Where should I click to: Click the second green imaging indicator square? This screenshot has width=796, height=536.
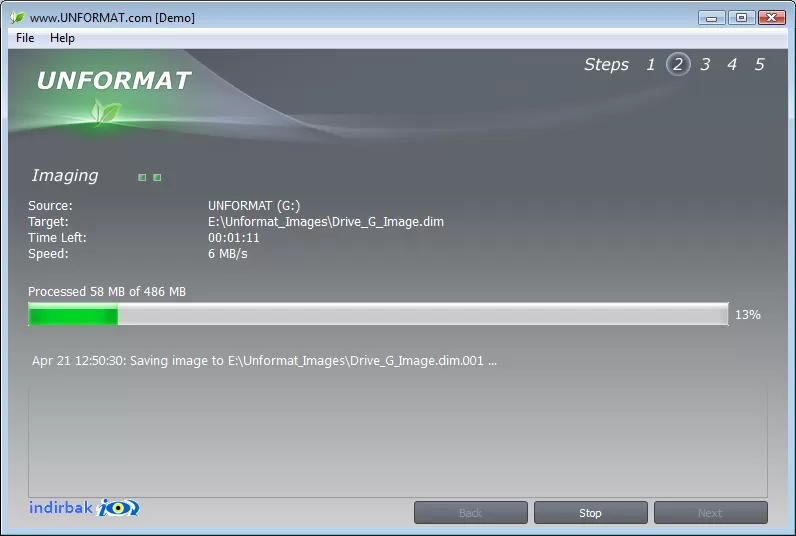157,177
